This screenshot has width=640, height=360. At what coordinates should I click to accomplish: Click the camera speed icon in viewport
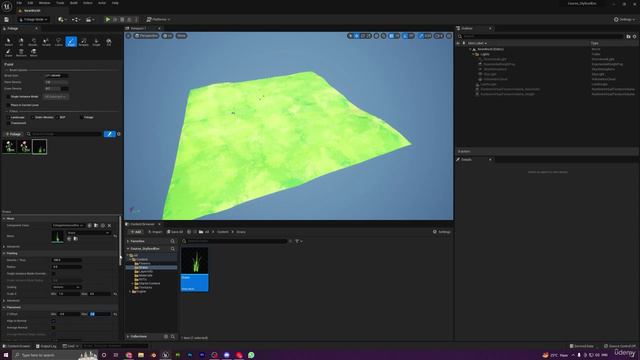(x=439, y=36)
